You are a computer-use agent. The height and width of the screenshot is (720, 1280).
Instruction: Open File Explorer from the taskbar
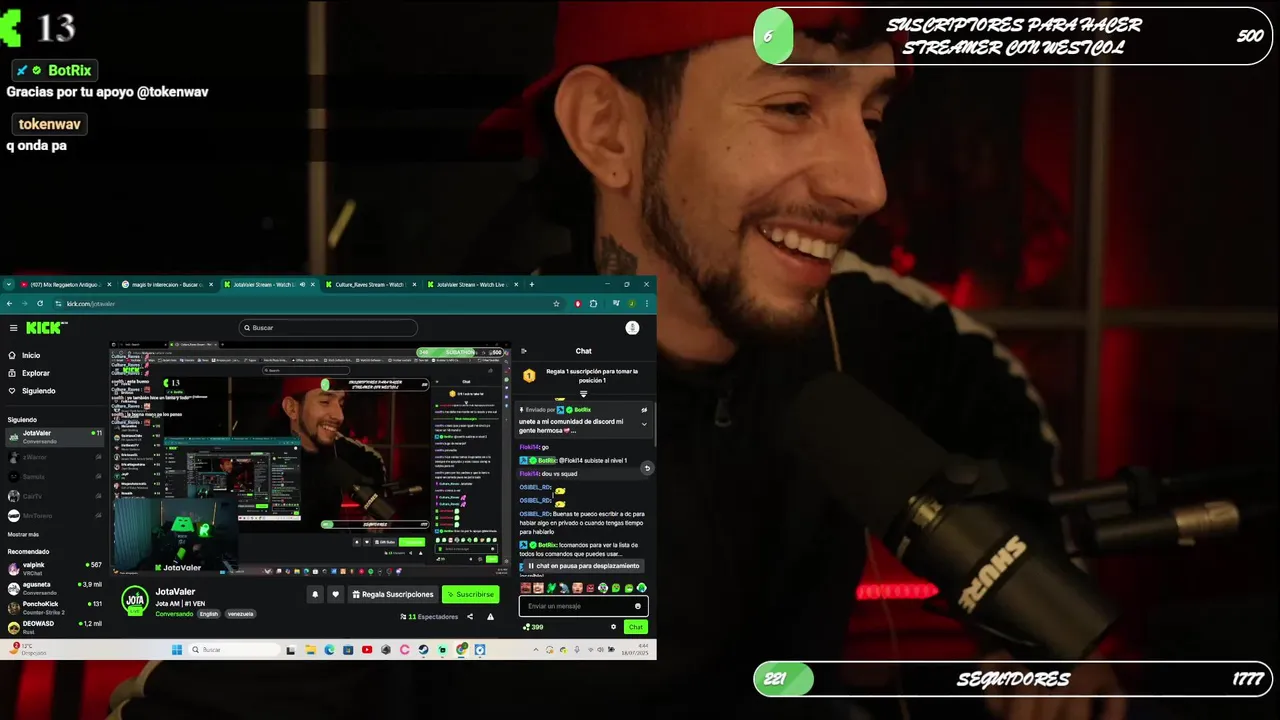point(310,650)
